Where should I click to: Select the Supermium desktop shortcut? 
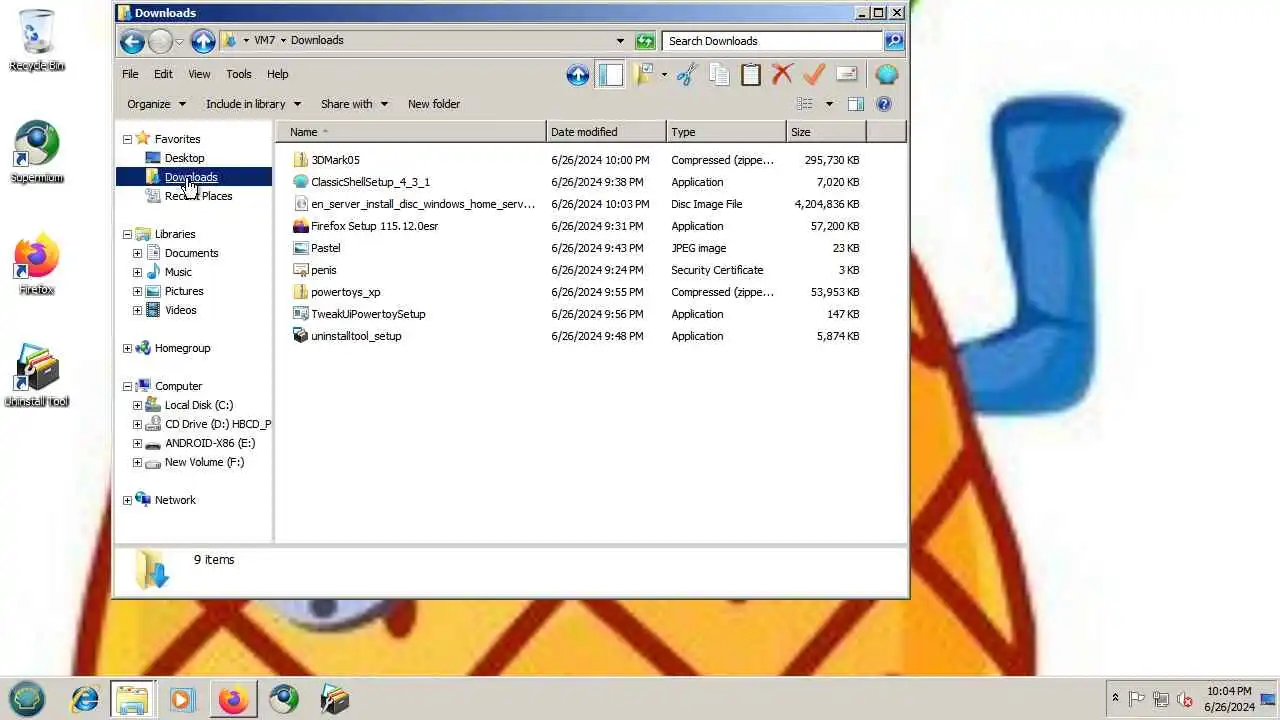coord(37,152)
